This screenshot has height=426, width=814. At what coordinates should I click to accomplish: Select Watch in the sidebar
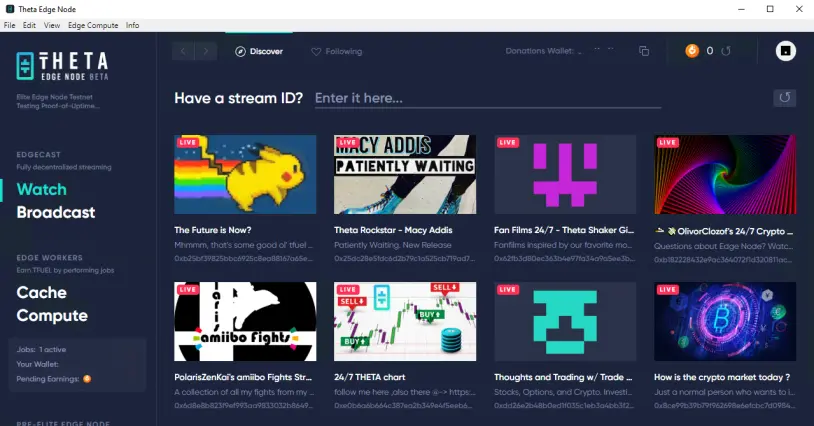tap(42, 189)
